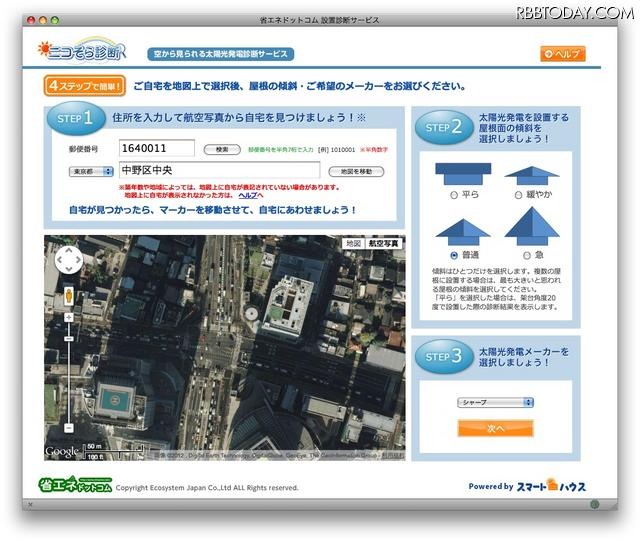Click the address field 中野区中央
The width and height of the screenshot is (640, 541).
[x=220, y=170]
